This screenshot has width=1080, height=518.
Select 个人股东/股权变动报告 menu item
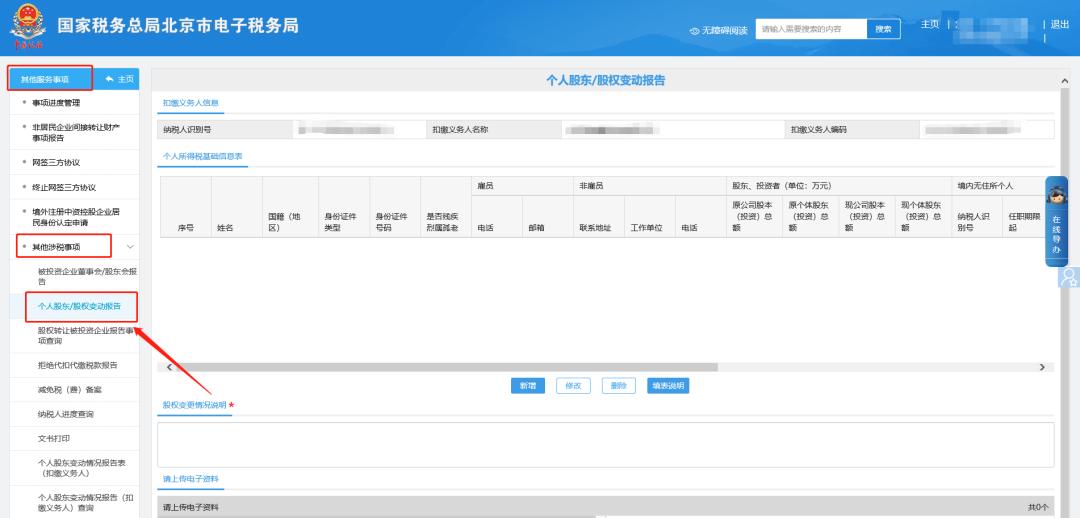click(x=79, y=306)
